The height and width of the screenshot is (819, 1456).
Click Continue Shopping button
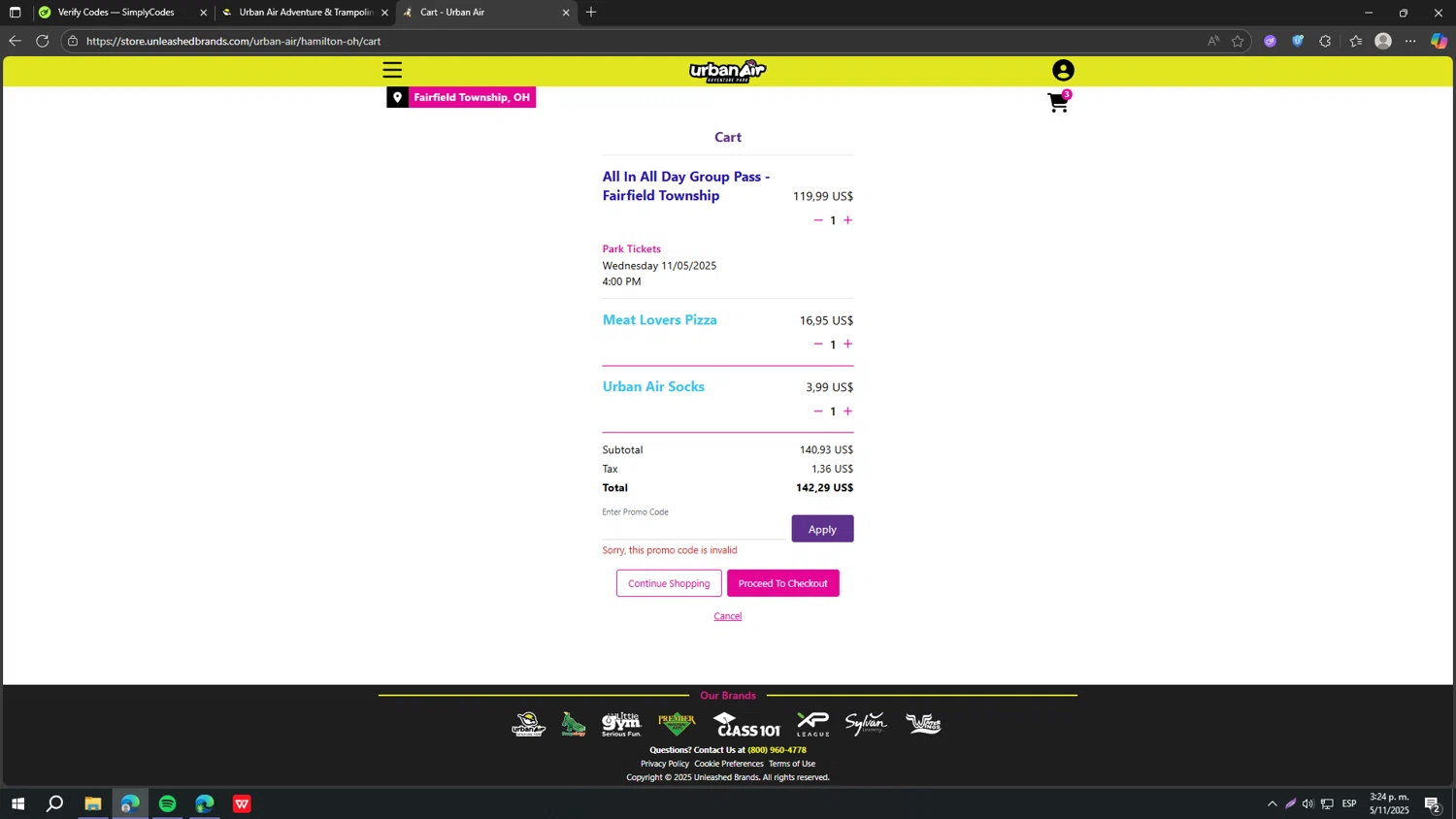click(669, 583)
